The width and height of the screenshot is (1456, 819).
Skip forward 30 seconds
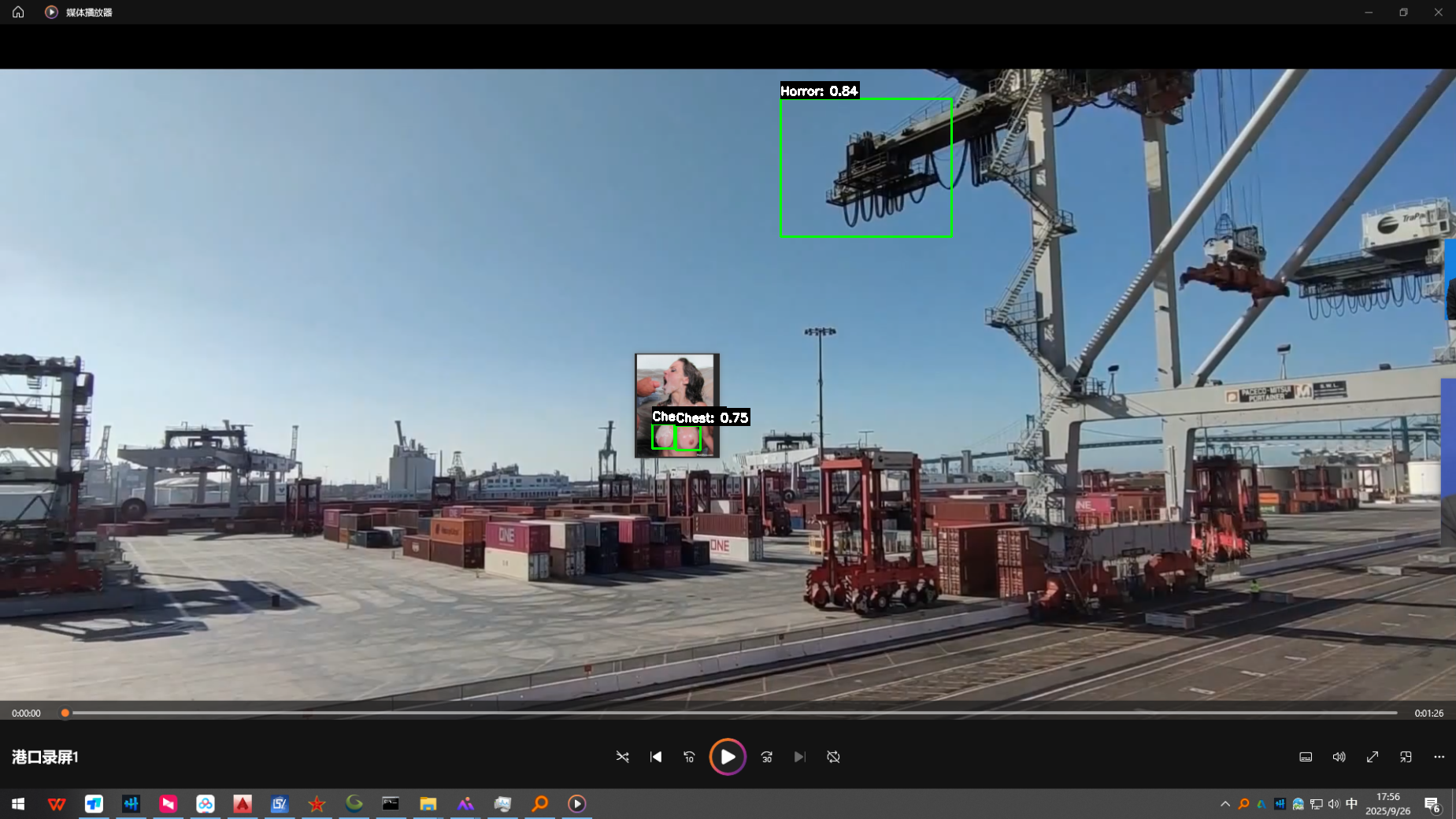pyautogui.click(x=766, y=757)
